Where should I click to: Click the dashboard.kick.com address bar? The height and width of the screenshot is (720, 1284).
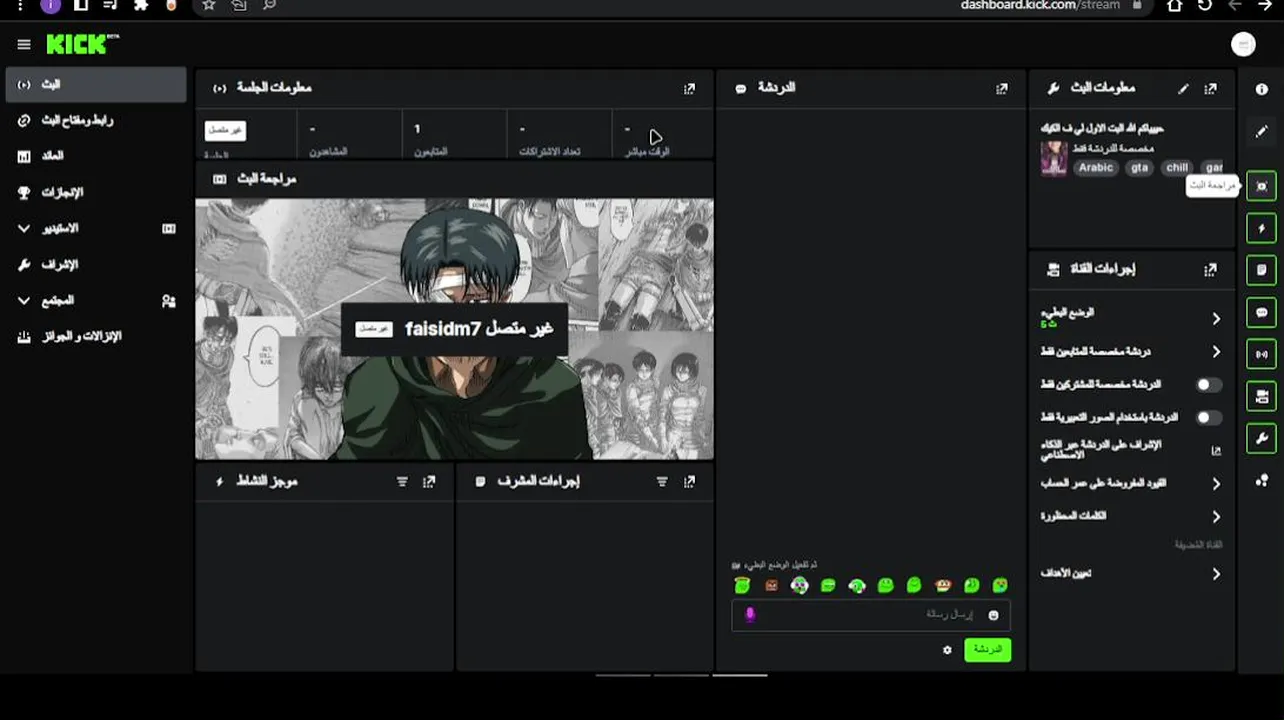point(1040,5)
